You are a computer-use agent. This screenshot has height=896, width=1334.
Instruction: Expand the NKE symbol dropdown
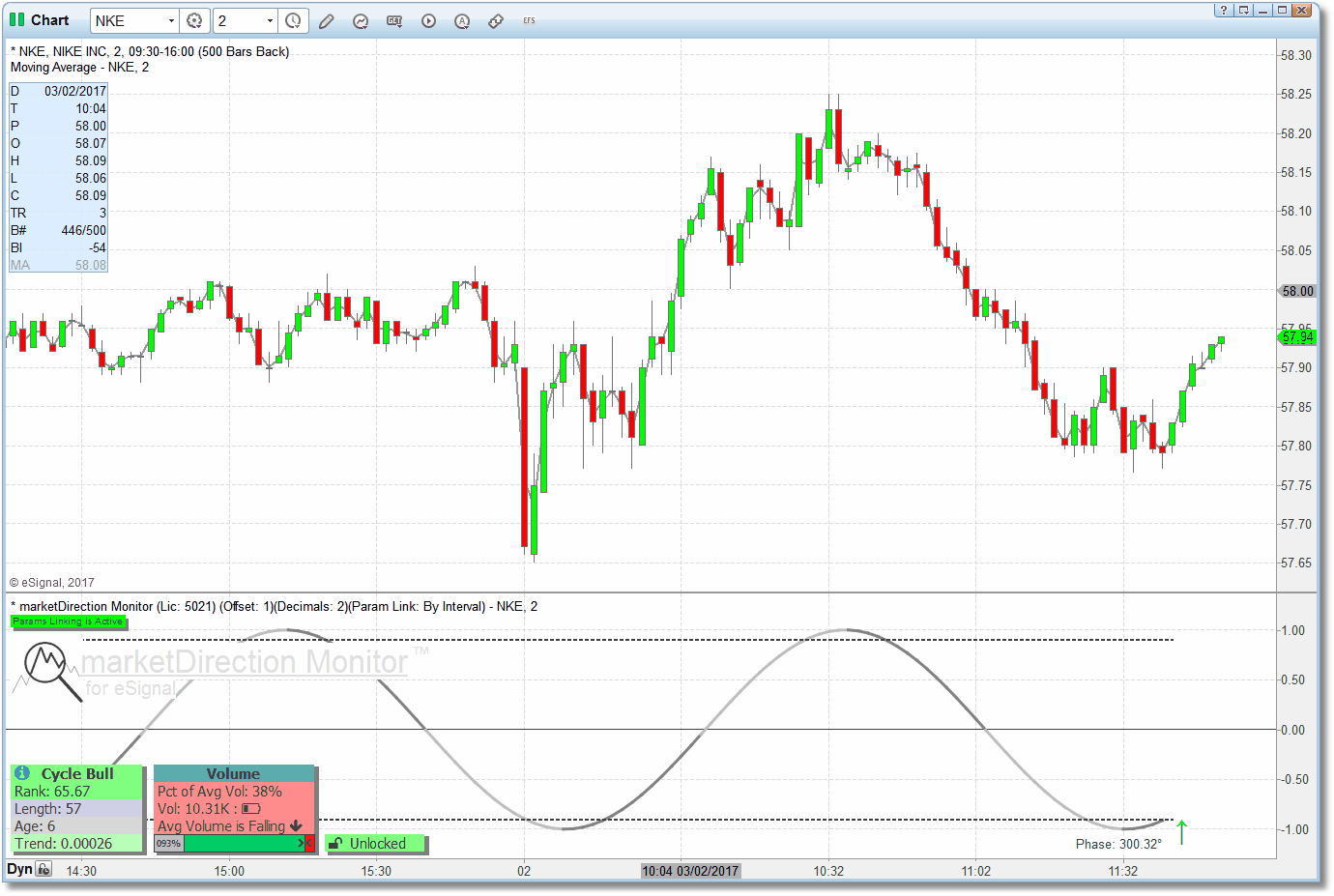[171, 20]
